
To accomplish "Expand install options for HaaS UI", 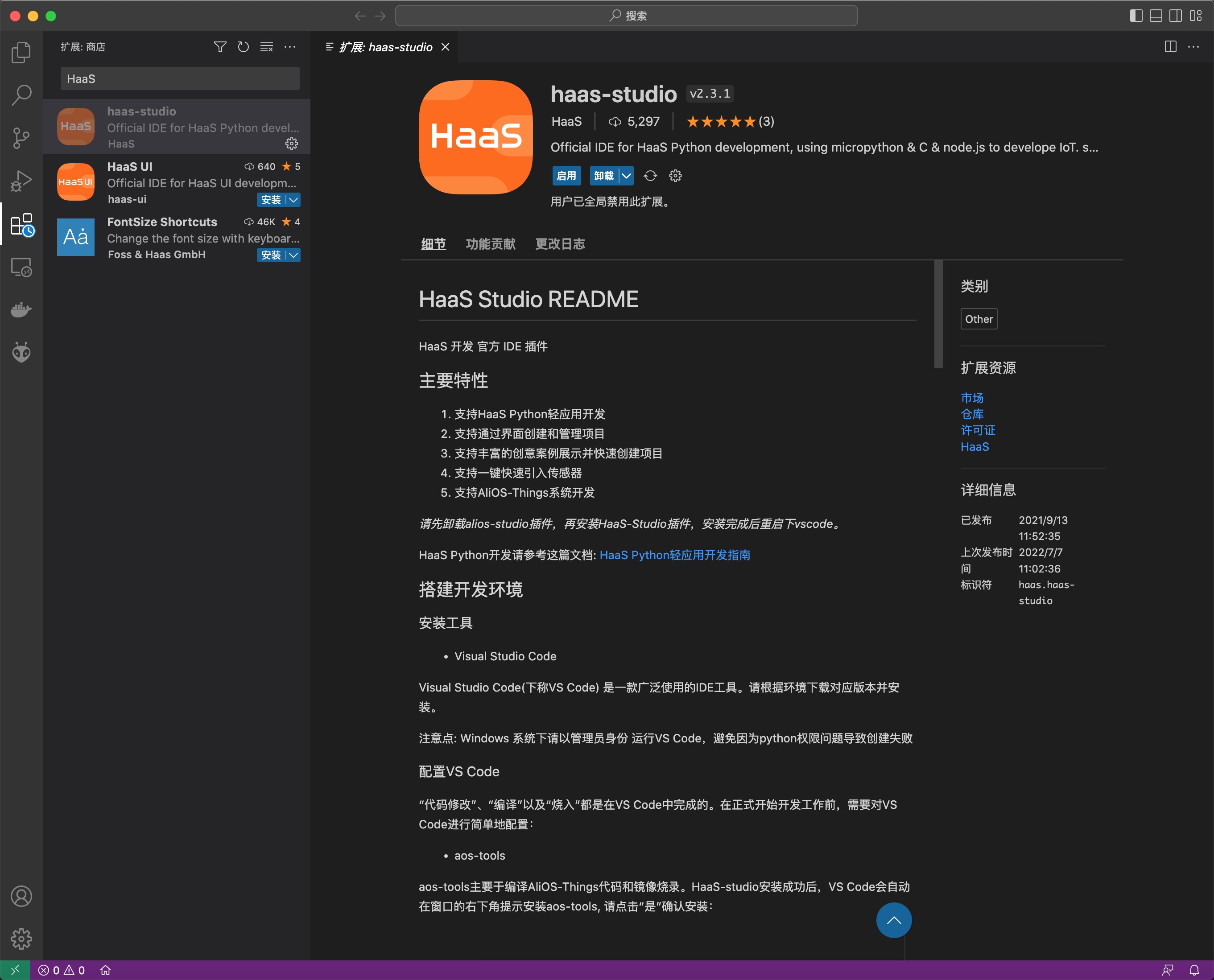I will pos(293,200).
